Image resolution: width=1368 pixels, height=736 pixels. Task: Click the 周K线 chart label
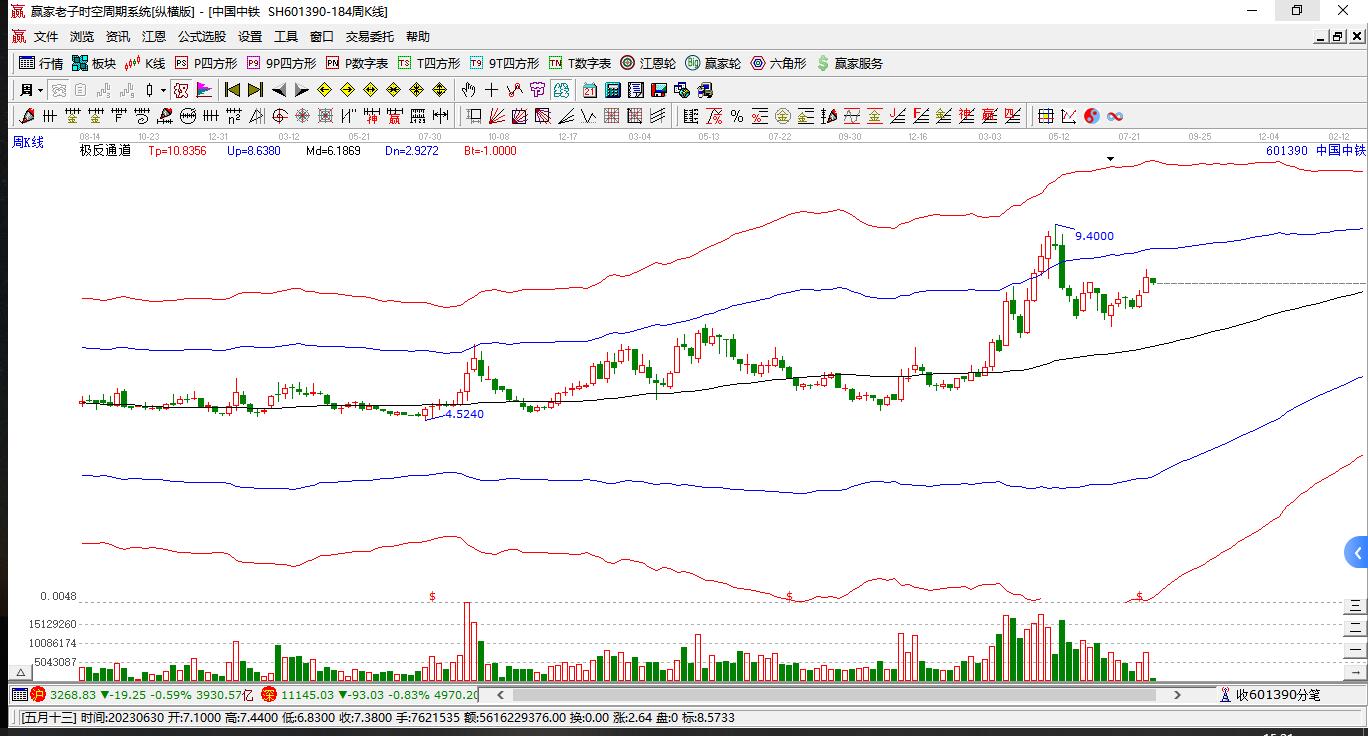(28, 143)
